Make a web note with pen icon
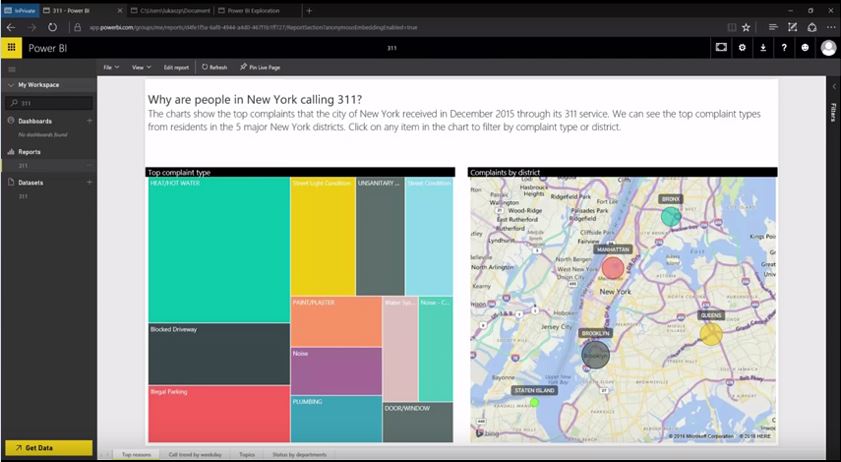The width and height of the screenshot is (841, 462). click(x=792, y=27)
